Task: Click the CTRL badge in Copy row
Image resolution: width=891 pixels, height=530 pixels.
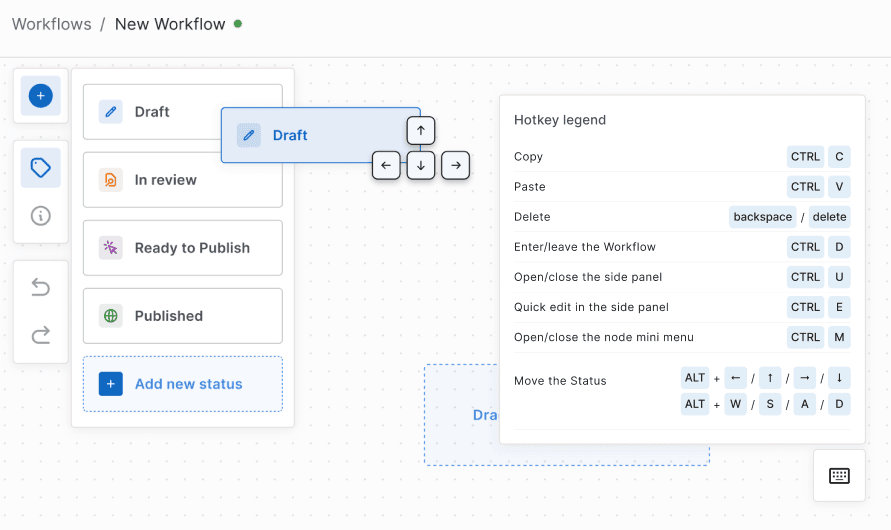Action: [x=805, y=157]
